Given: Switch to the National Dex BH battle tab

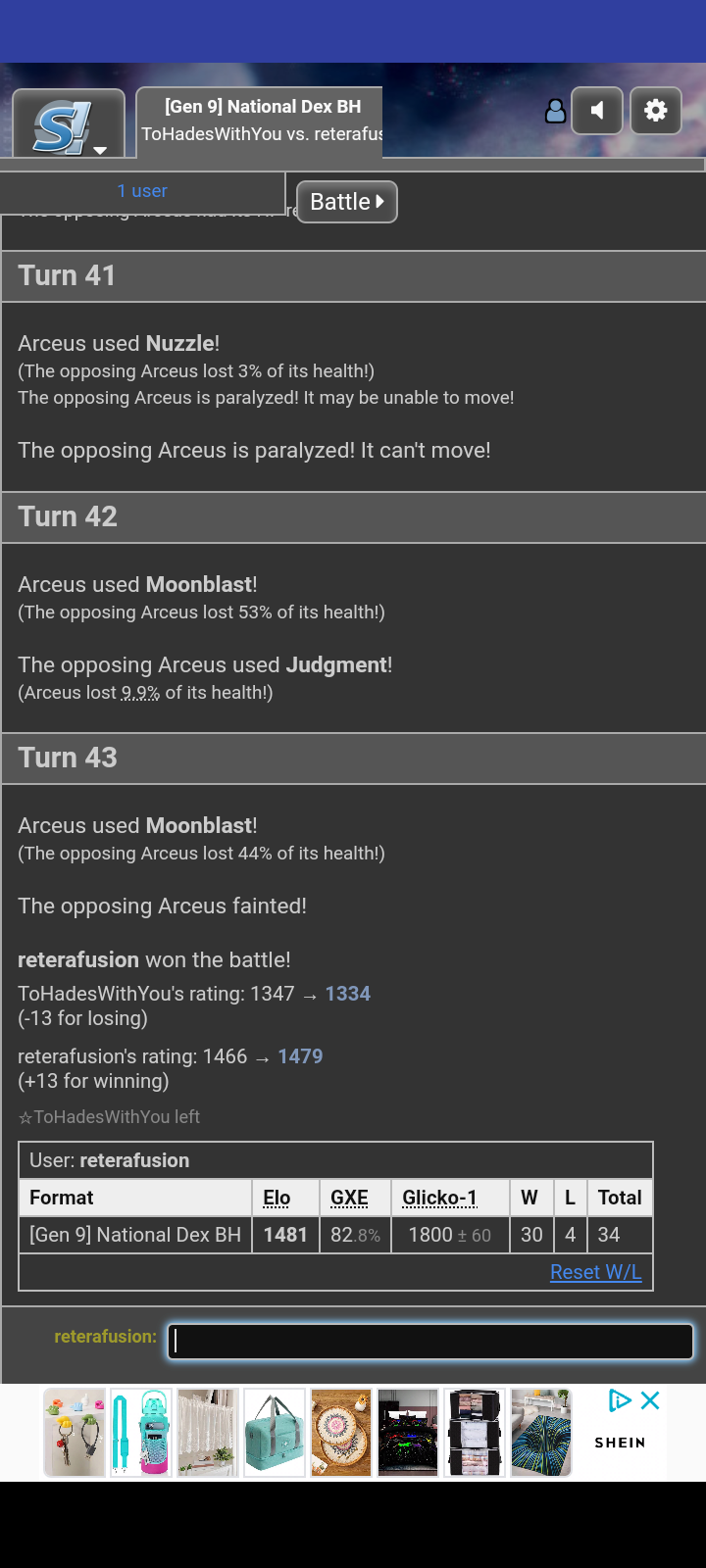Looking at the screenshot, I should [259, 121].
